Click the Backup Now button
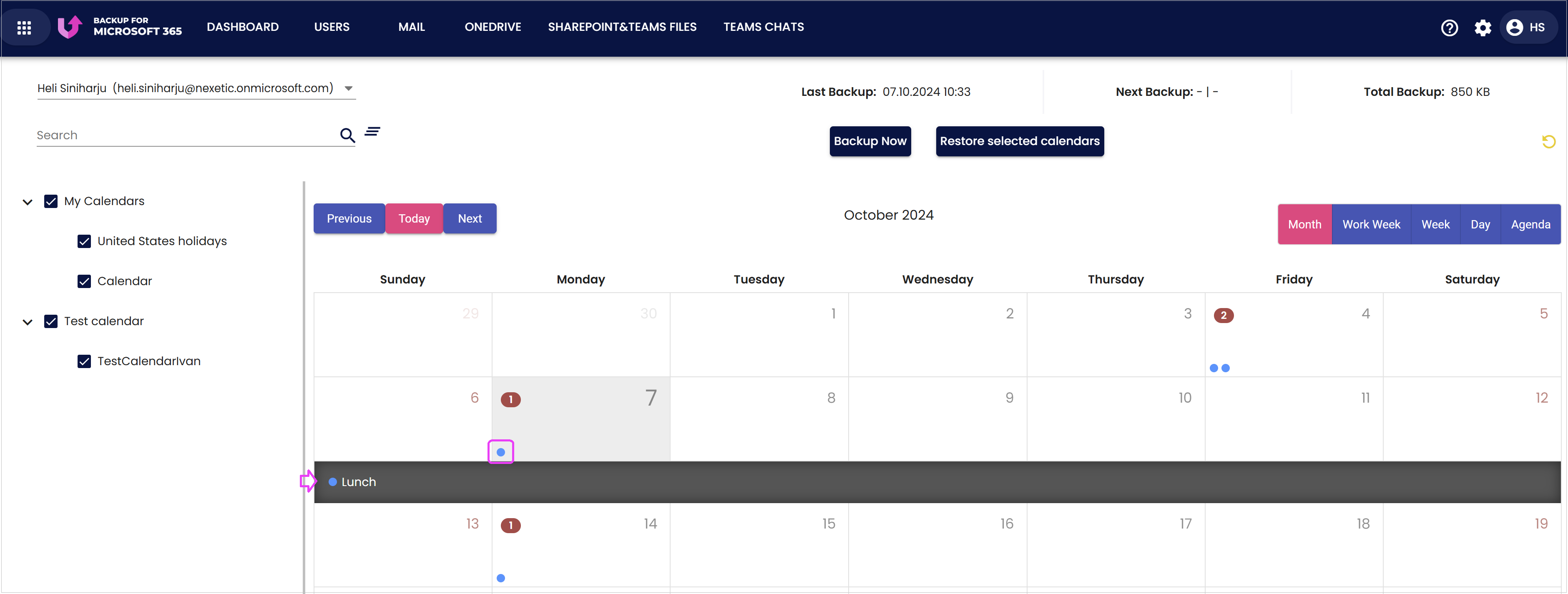 870,141
